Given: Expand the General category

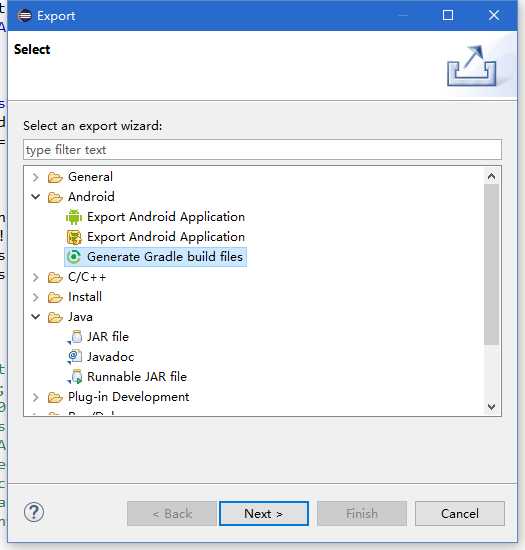Looking at the screenshot, I should point(35,177).
